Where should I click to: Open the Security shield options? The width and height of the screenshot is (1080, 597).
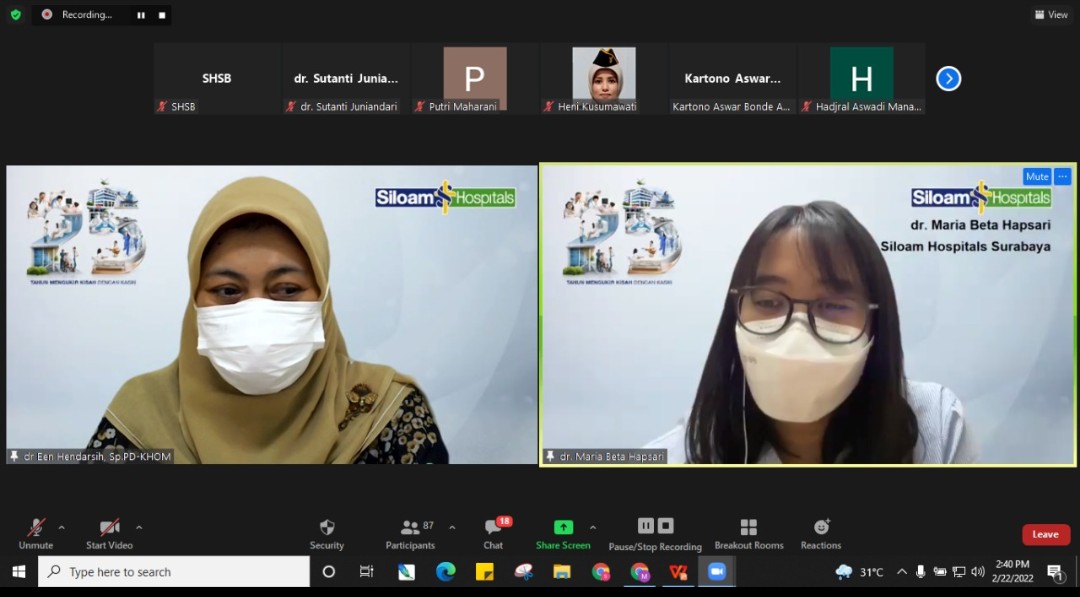tap(326, 533)
